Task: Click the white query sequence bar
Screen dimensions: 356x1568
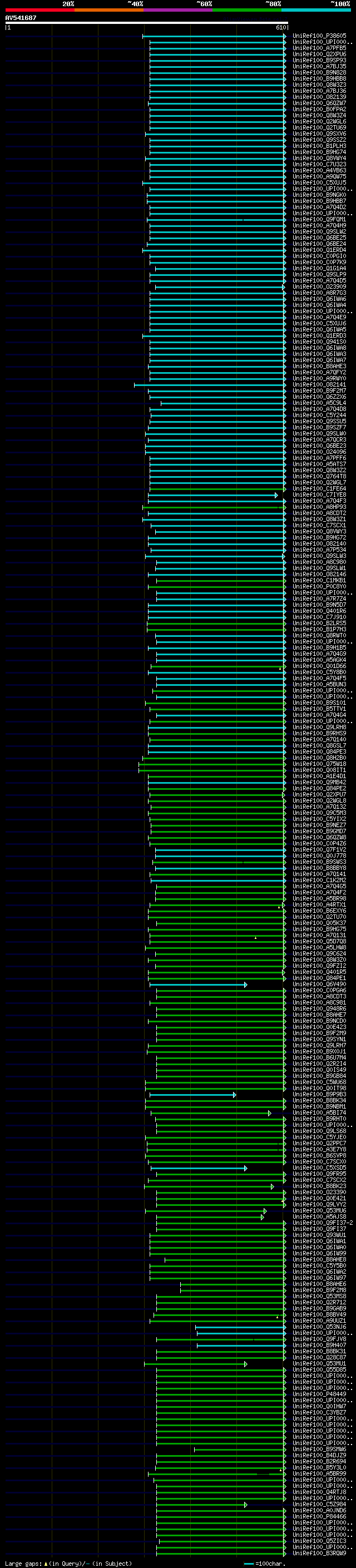Action: 146,22
